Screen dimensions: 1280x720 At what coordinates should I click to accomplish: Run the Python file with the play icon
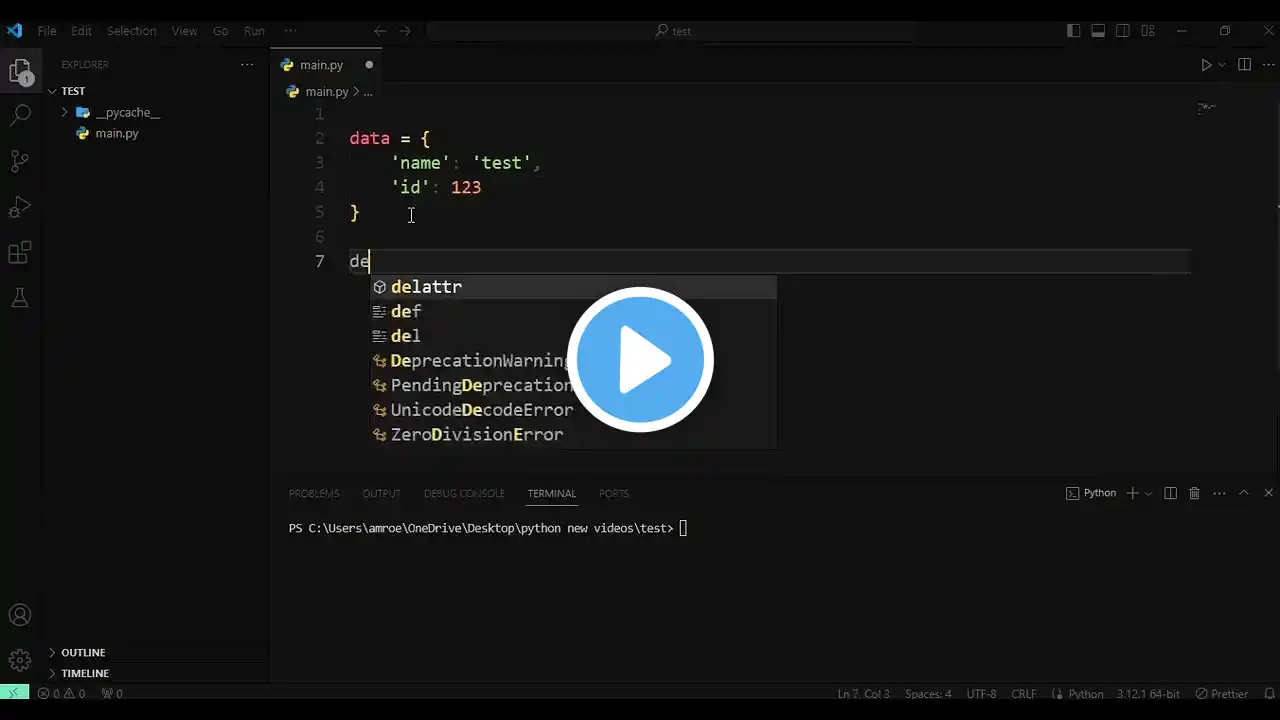coord(1206,65)
